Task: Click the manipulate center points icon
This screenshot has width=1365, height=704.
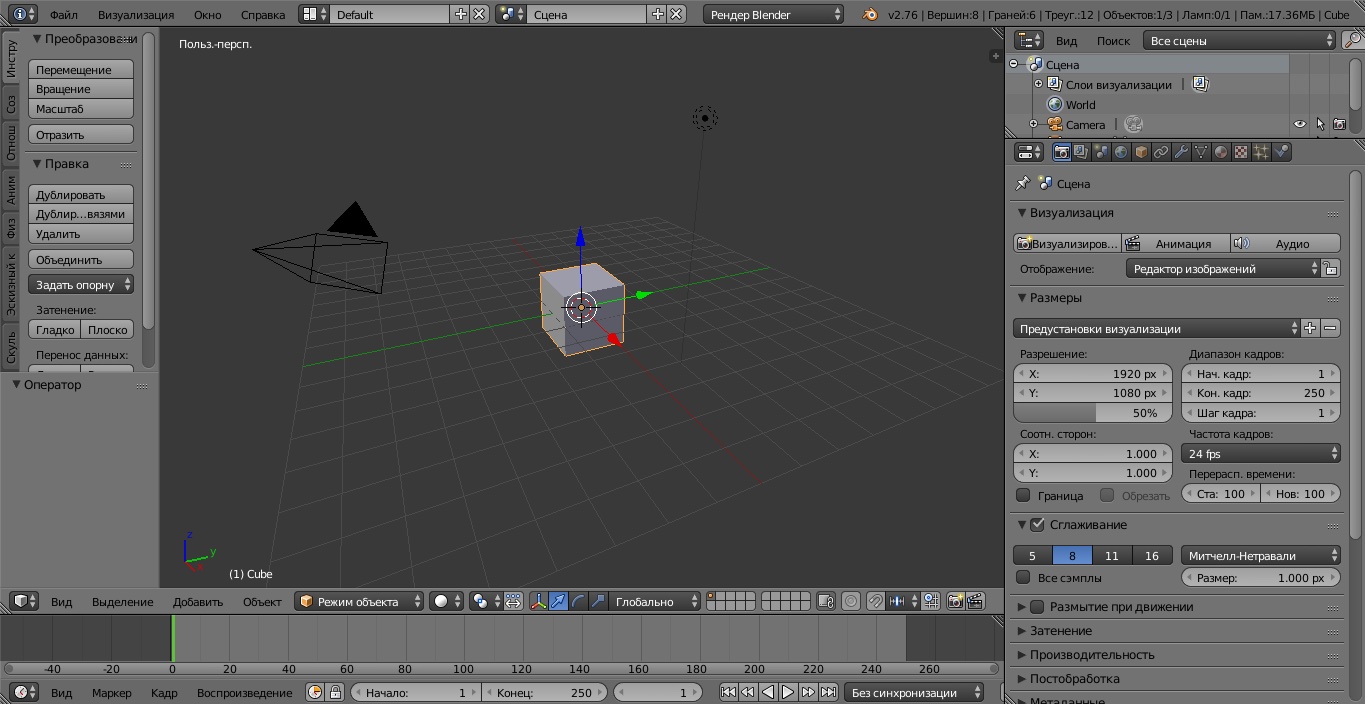Action: pos(513,601)
